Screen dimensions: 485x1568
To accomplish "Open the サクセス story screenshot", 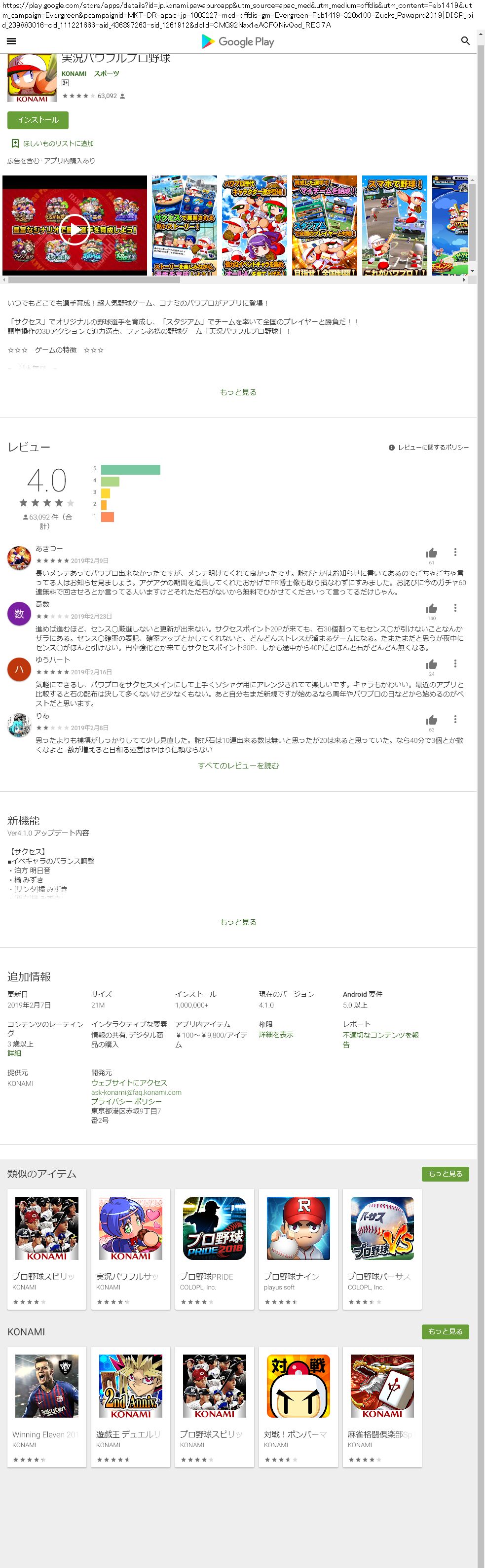I will [184, 225].
